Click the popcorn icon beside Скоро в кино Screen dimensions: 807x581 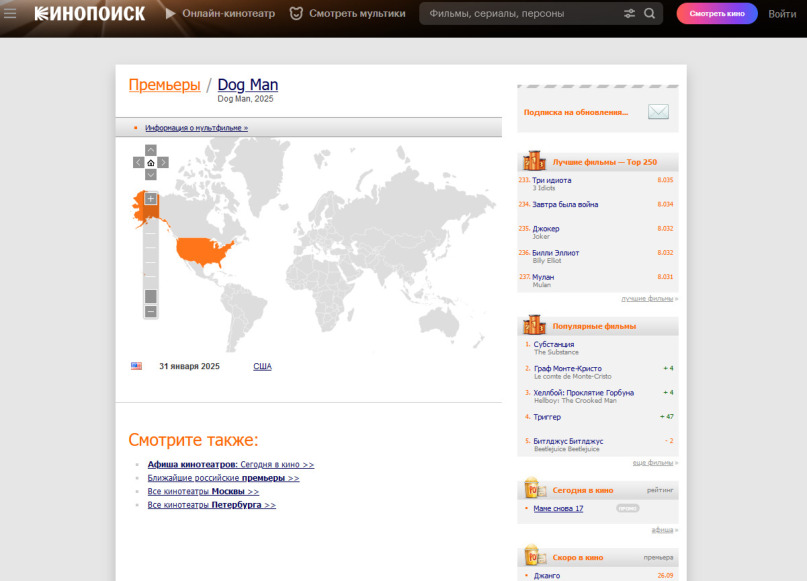pyautogui.click(x=535, y=556)
